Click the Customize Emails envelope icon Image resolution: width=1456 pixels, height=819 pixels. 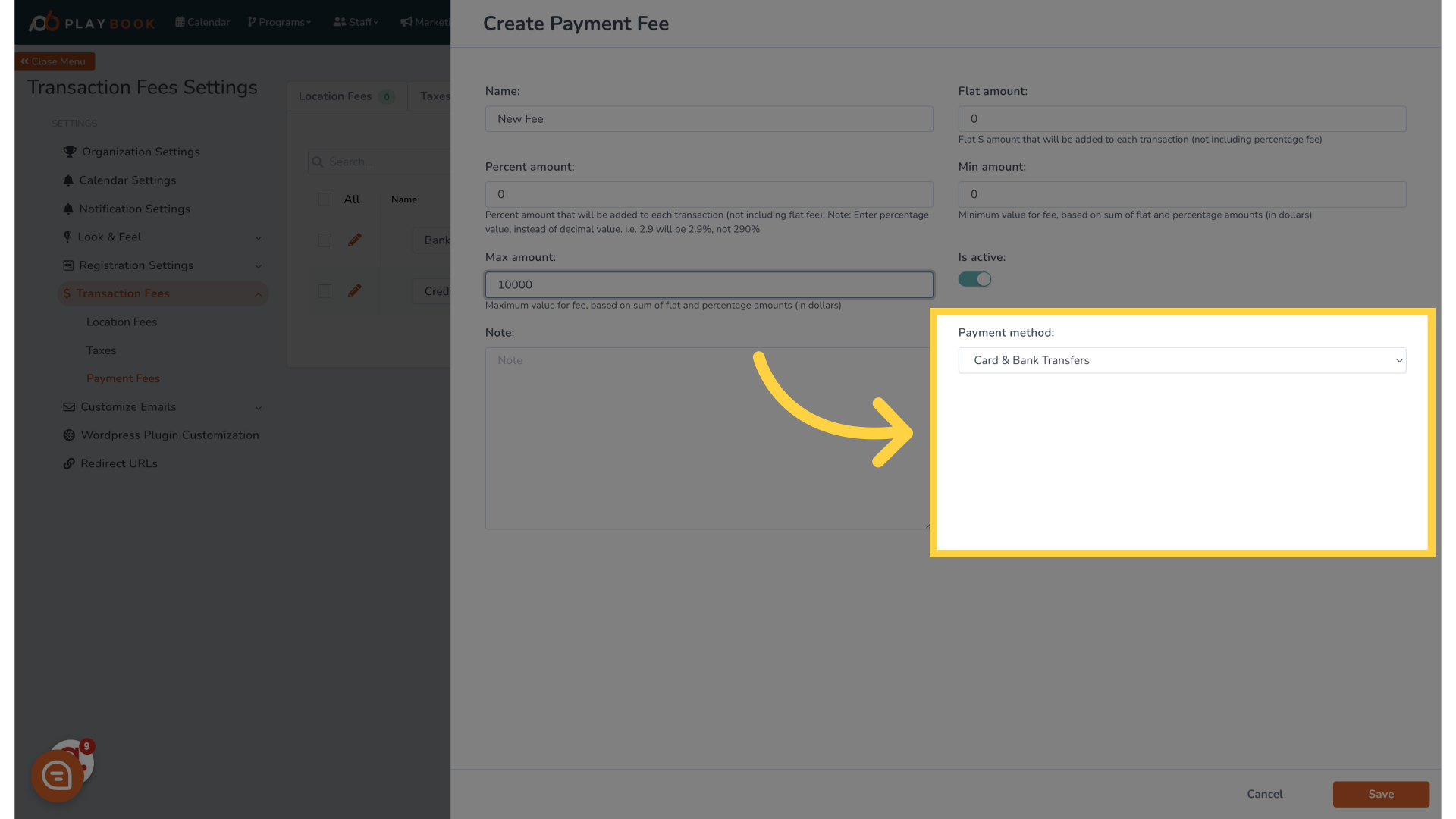(x=68, y=406)
